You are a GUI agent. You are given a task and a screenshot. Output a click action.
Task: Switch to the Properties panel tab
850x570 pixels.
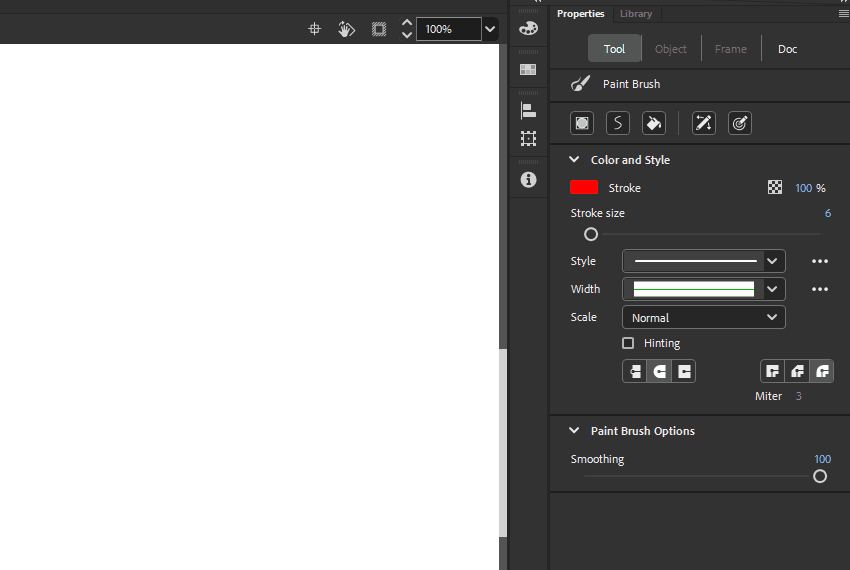[x=581, y=14]
